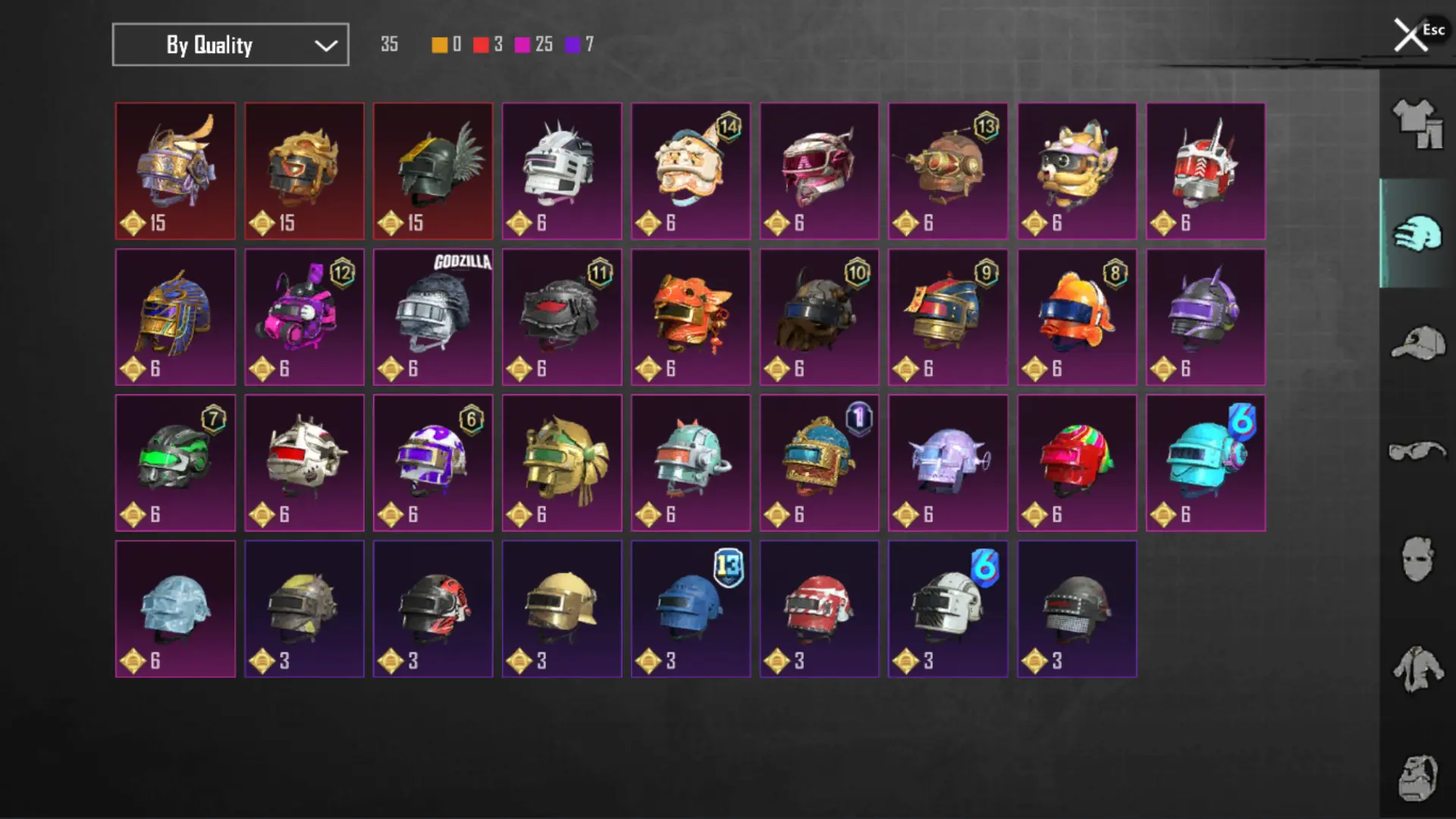The height and width of the screenshot is (819, 1456).
Task: Select the Godzilla helmet skin
Action: (433, 317)
